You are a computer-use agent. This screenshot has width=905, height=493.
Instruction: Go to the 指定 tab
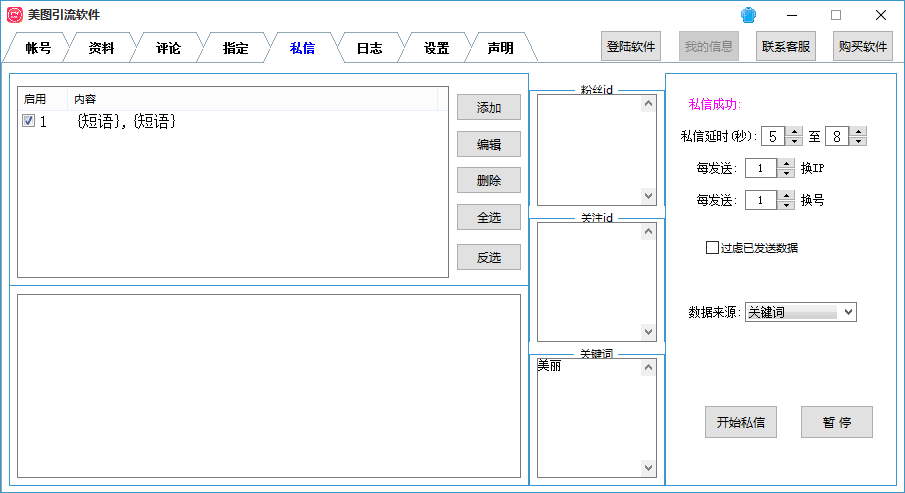[x=235, y=48]
